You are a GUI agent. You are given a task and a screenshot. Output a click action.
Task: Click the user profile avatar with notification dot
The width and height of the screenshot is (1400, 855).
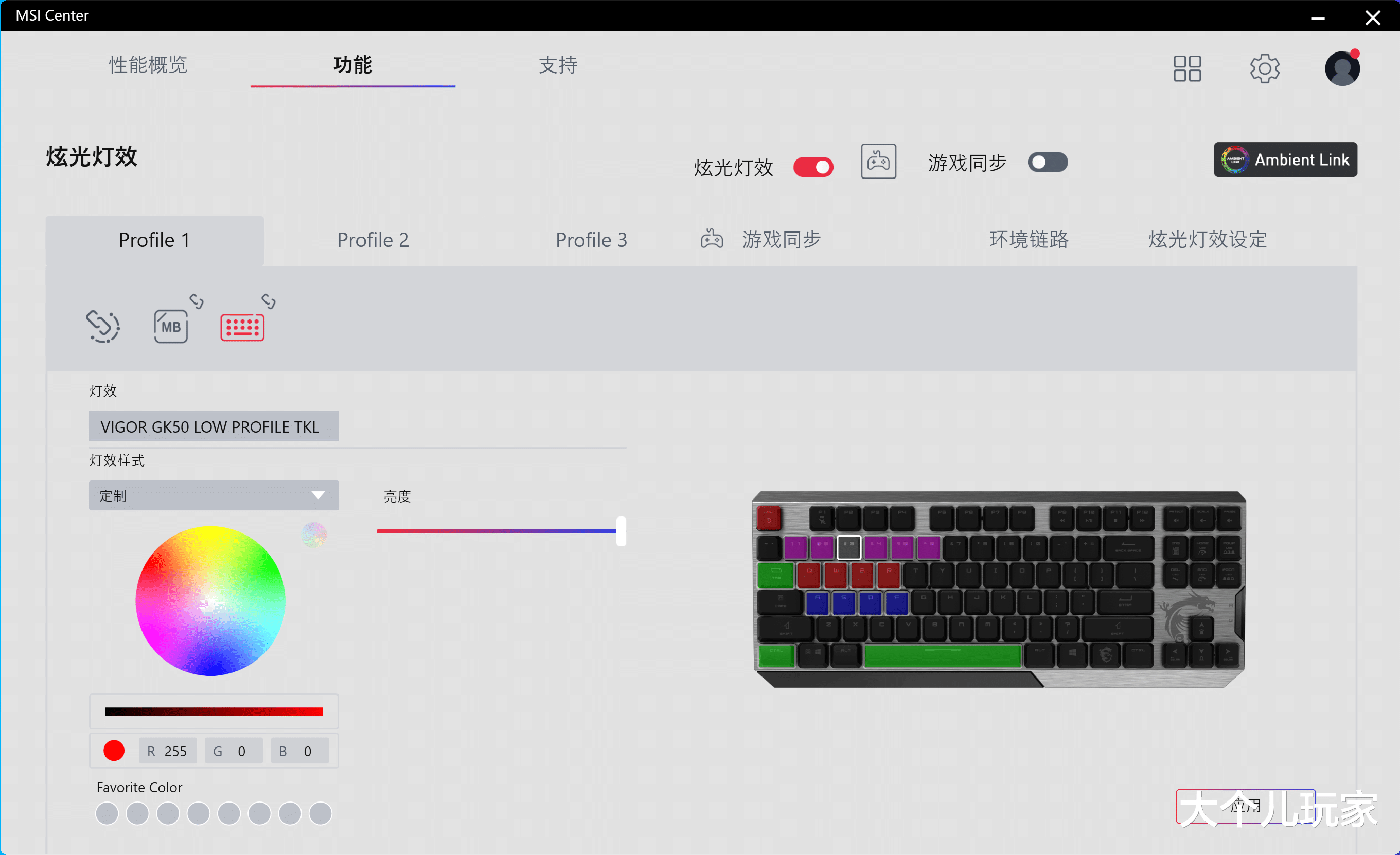point(1341,68)
